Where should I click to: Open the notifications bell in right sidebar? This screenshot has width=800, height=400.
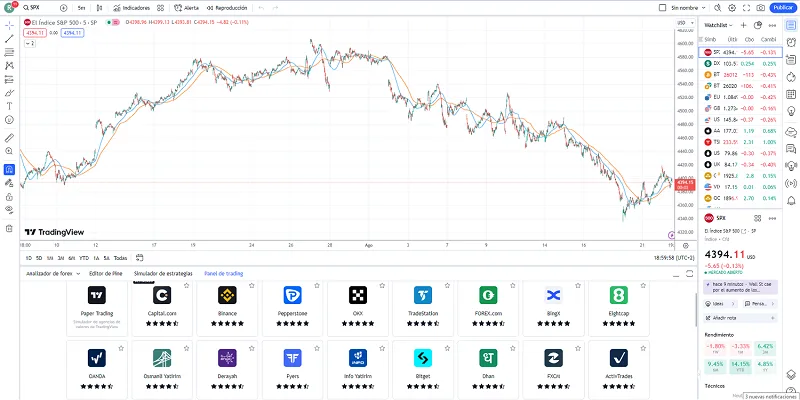click(x=791, y=200)
